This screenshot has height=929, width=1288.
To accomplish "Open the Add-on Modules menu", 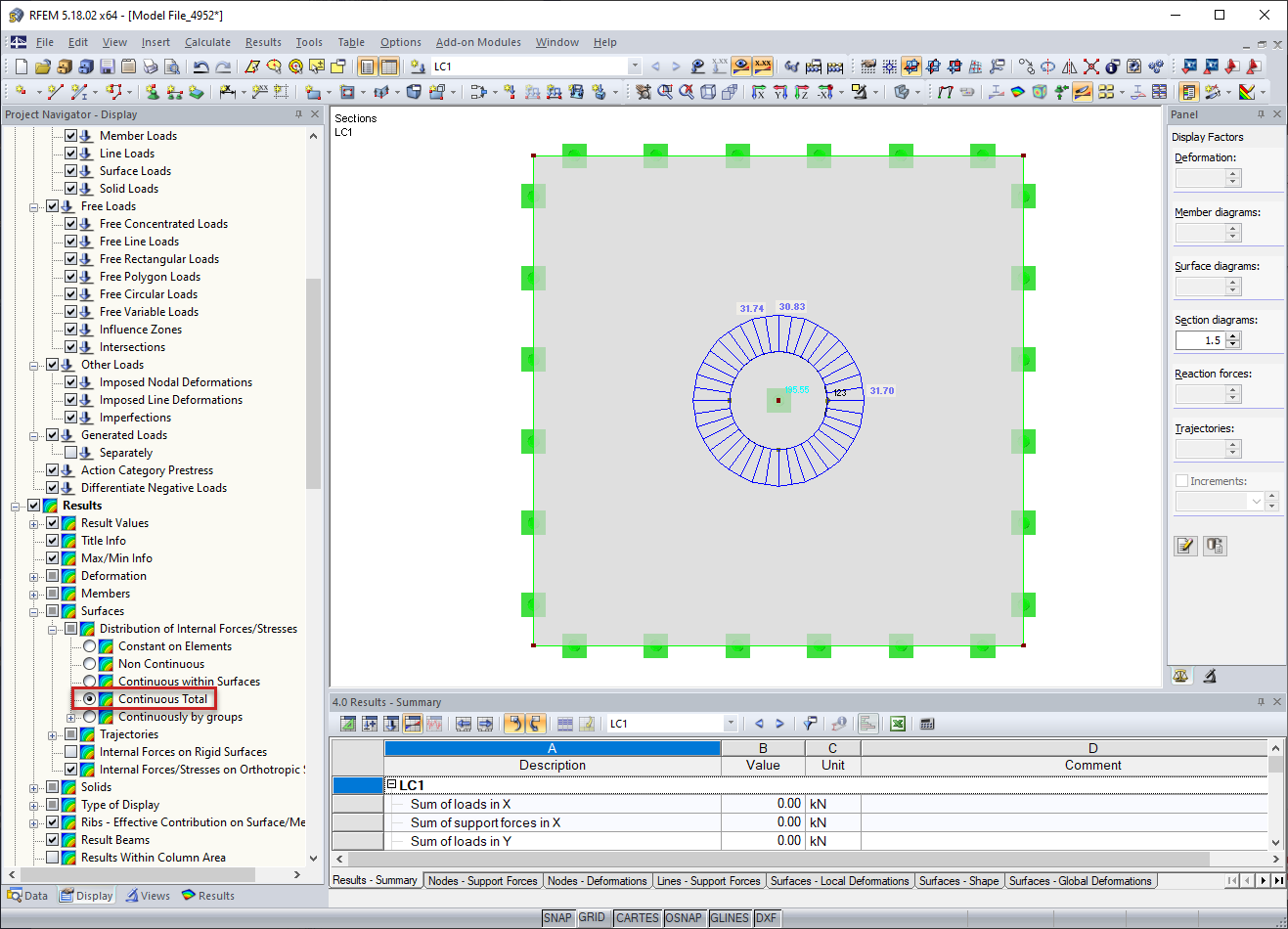I will tap(478, 42).
